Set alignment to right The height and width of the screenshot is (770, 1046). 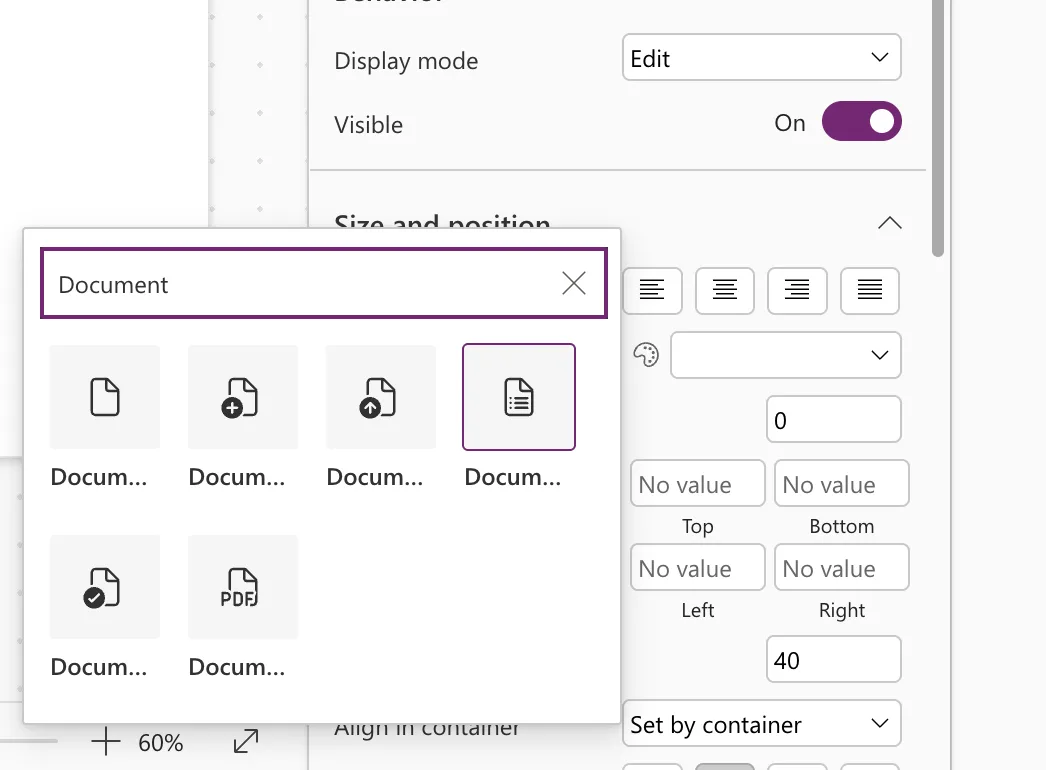click(x=797, y=290)
